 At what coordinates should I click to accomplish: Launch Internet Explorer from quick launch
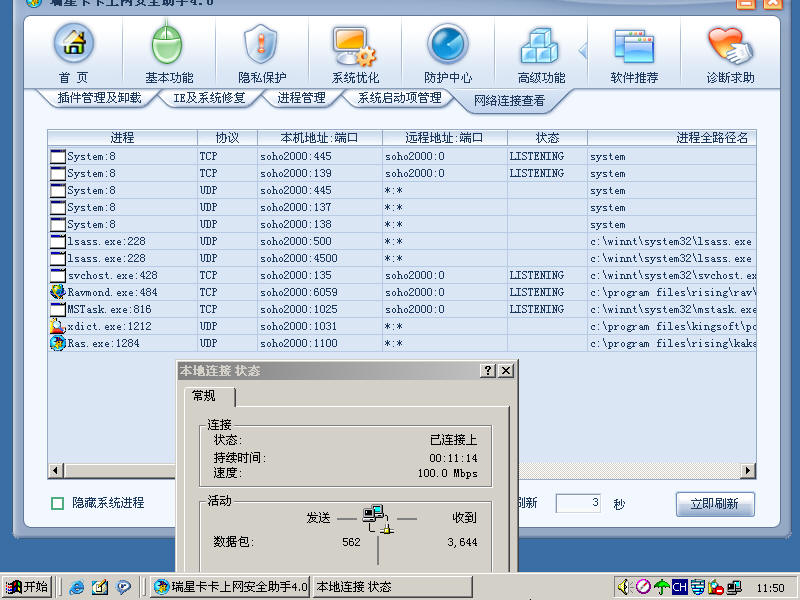click(77, 587)
